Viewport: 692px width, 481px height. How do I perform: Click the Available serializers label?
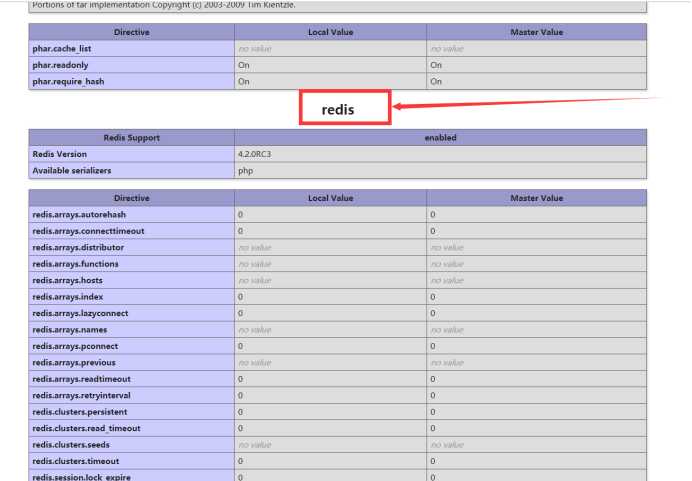tap(72, 170)
